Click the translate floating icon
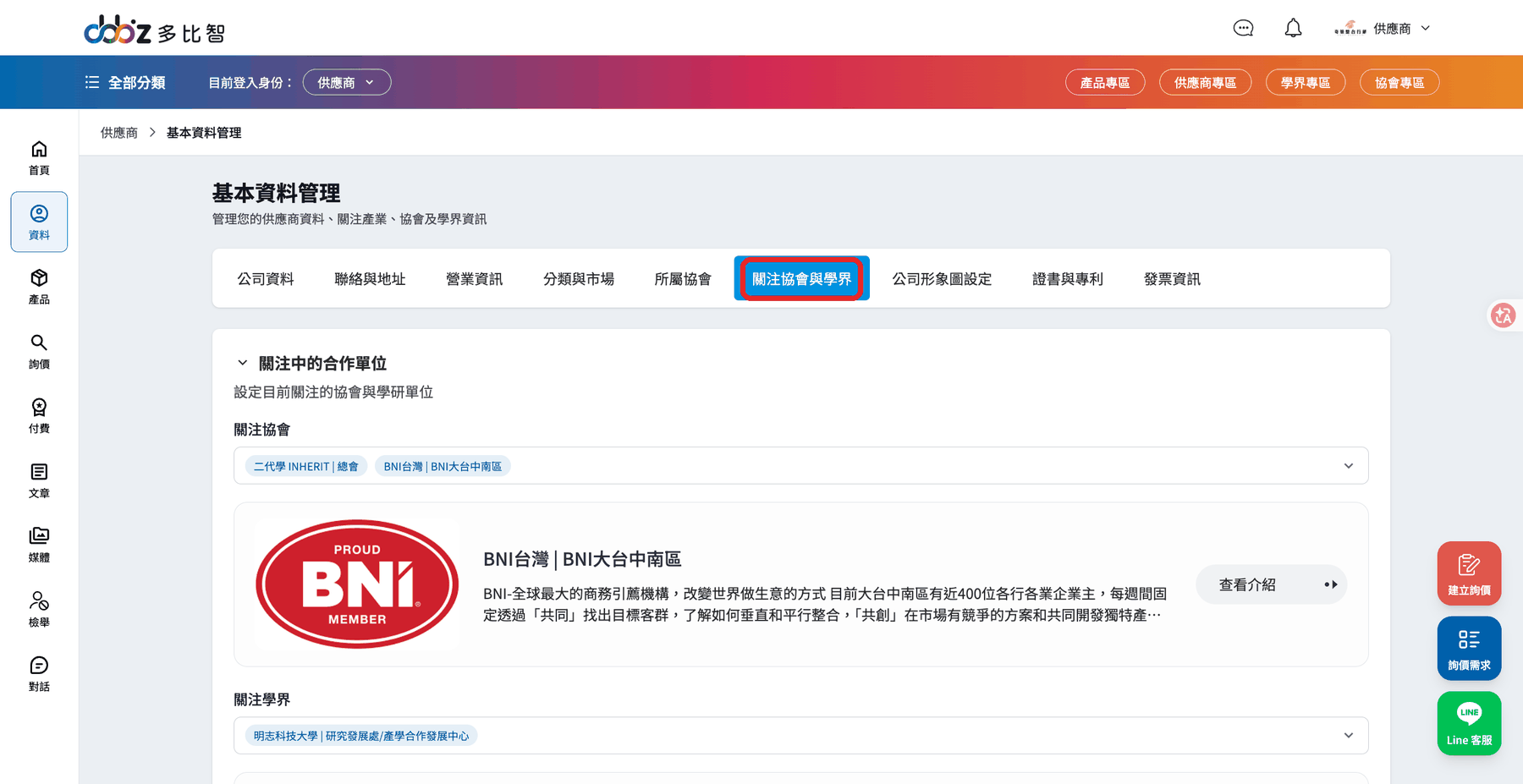1523x784 pixels. point(1504,315)
